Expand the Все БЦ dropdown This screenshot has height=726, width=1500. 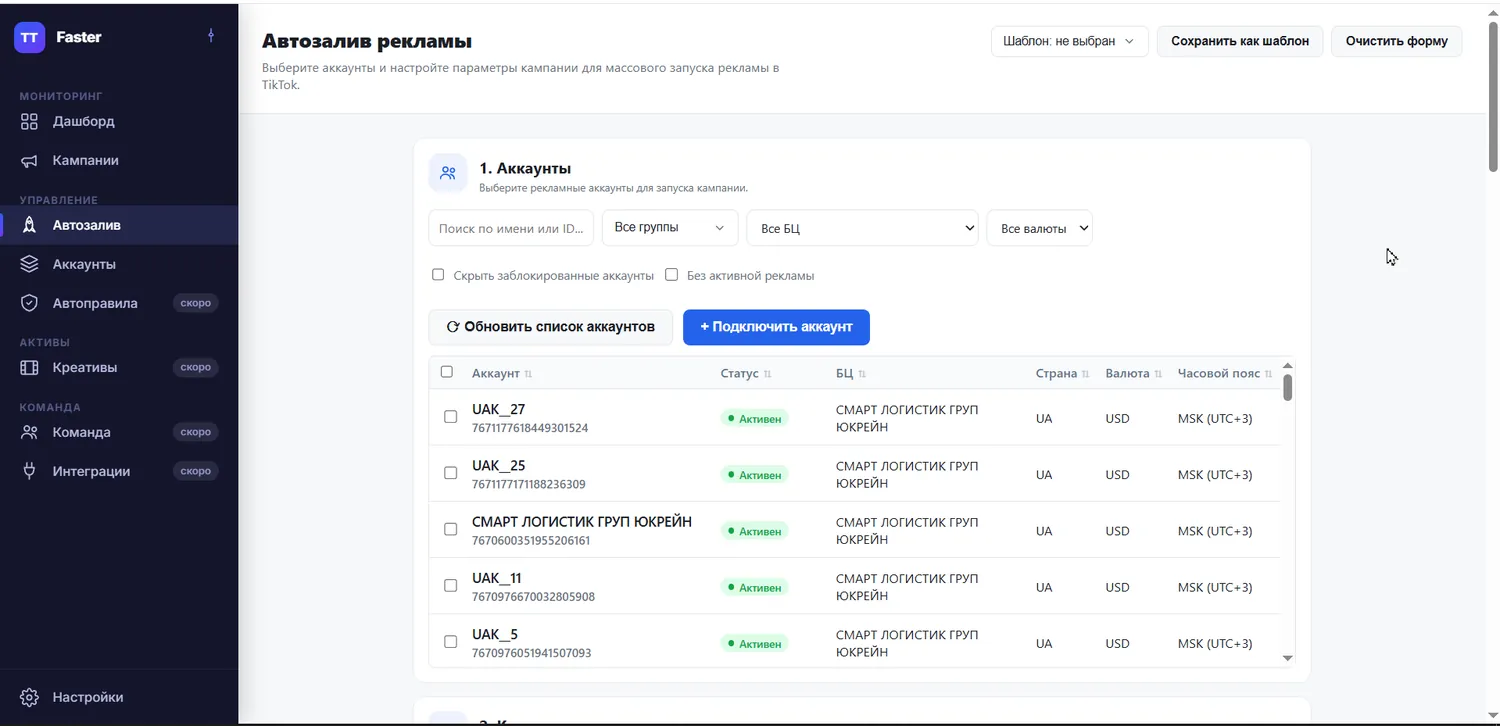(x=862, y=228)
